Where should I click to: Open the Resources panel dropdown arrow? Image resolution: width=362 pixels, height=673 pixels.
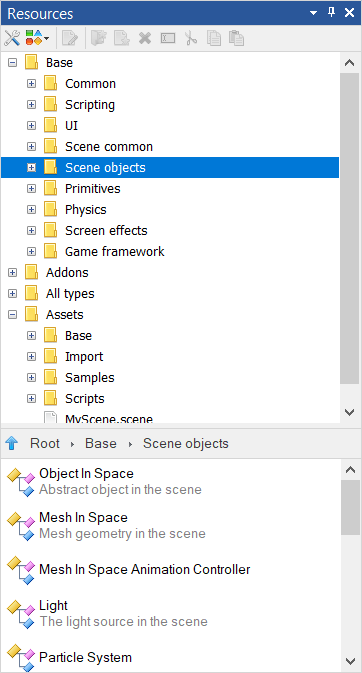click(x=313, y=13)
